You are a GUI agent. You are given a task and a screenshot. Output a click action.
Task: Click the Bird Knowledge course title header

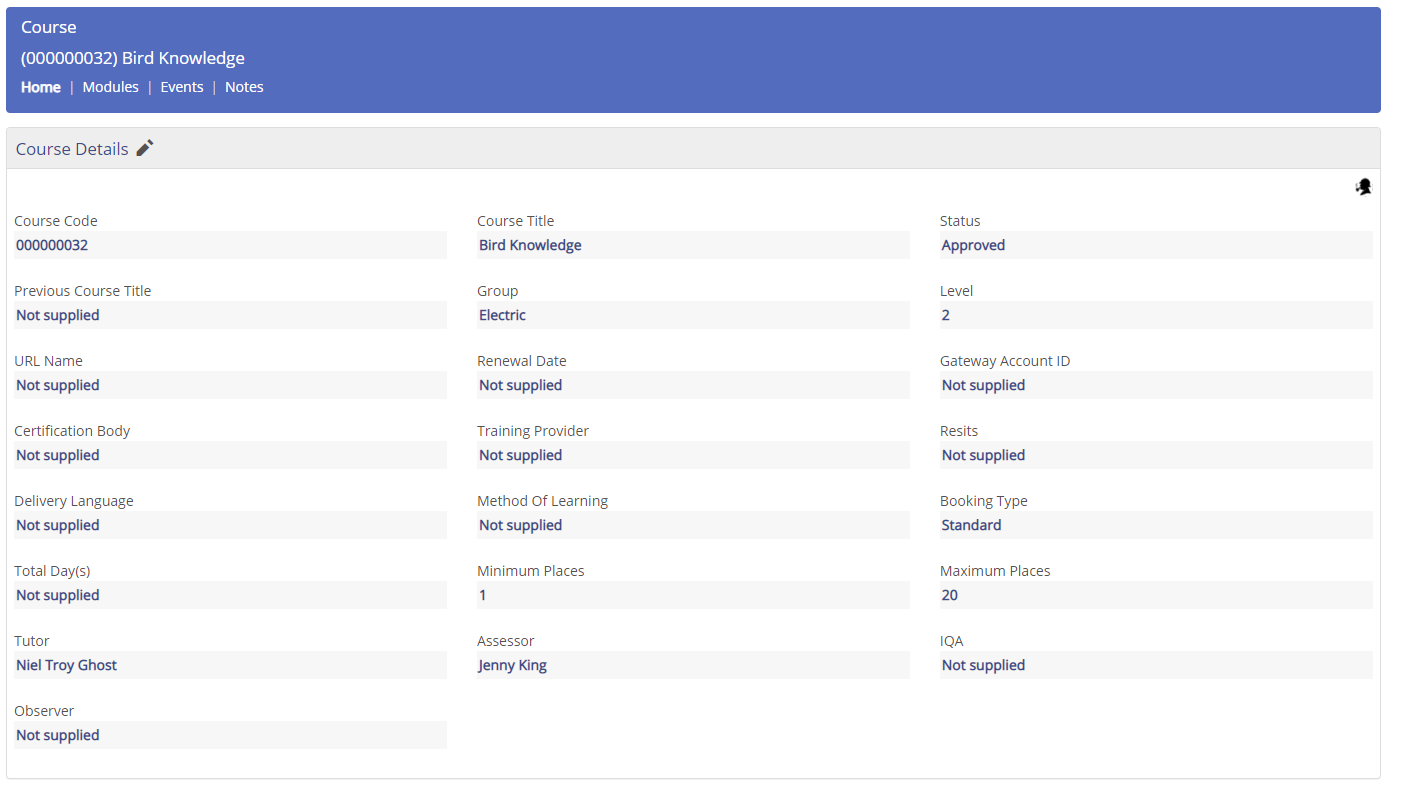tap(131, 57)
